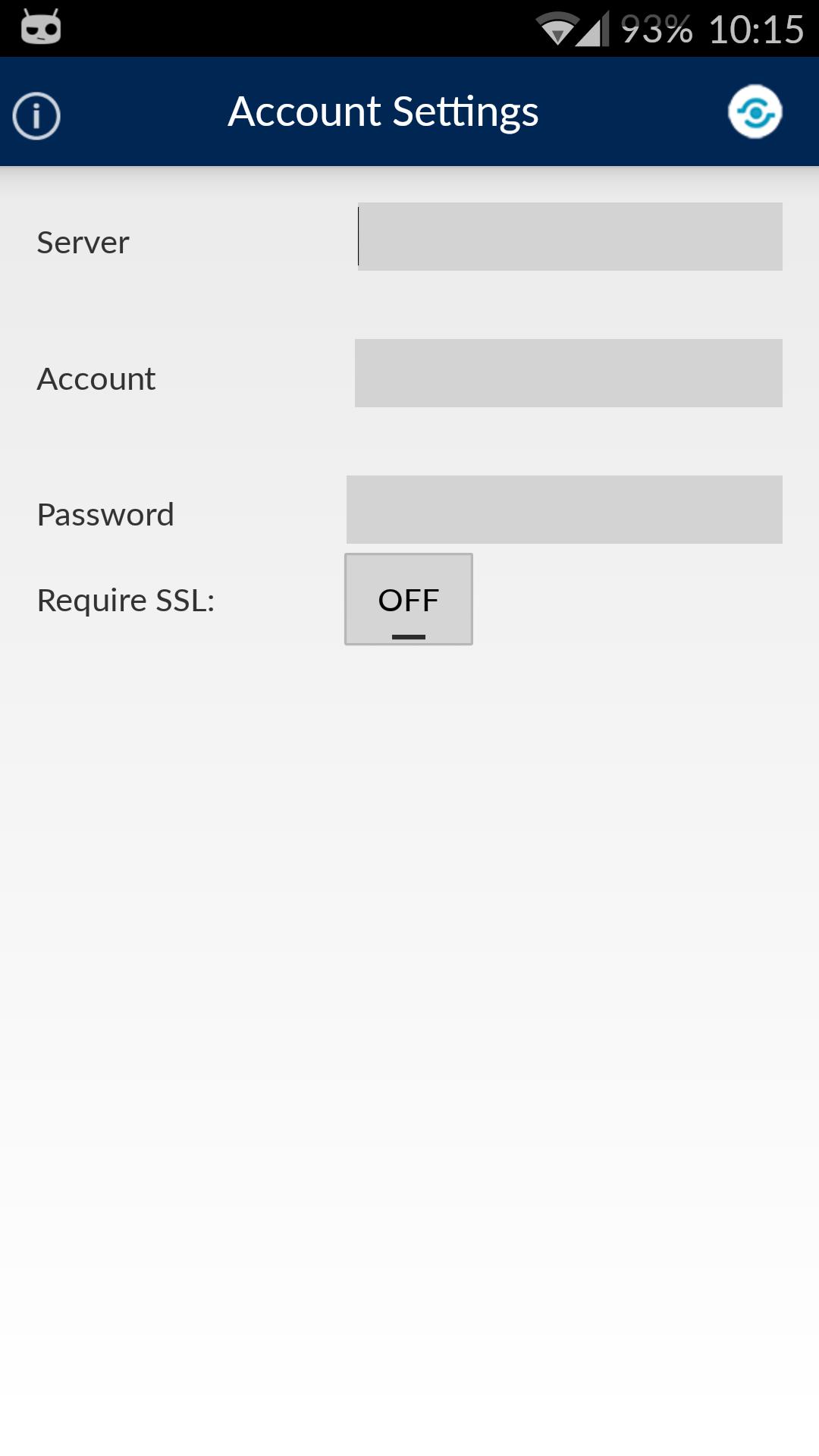
Task: Tap the CyanogenMod notification icon
Action: pos(41,28)
